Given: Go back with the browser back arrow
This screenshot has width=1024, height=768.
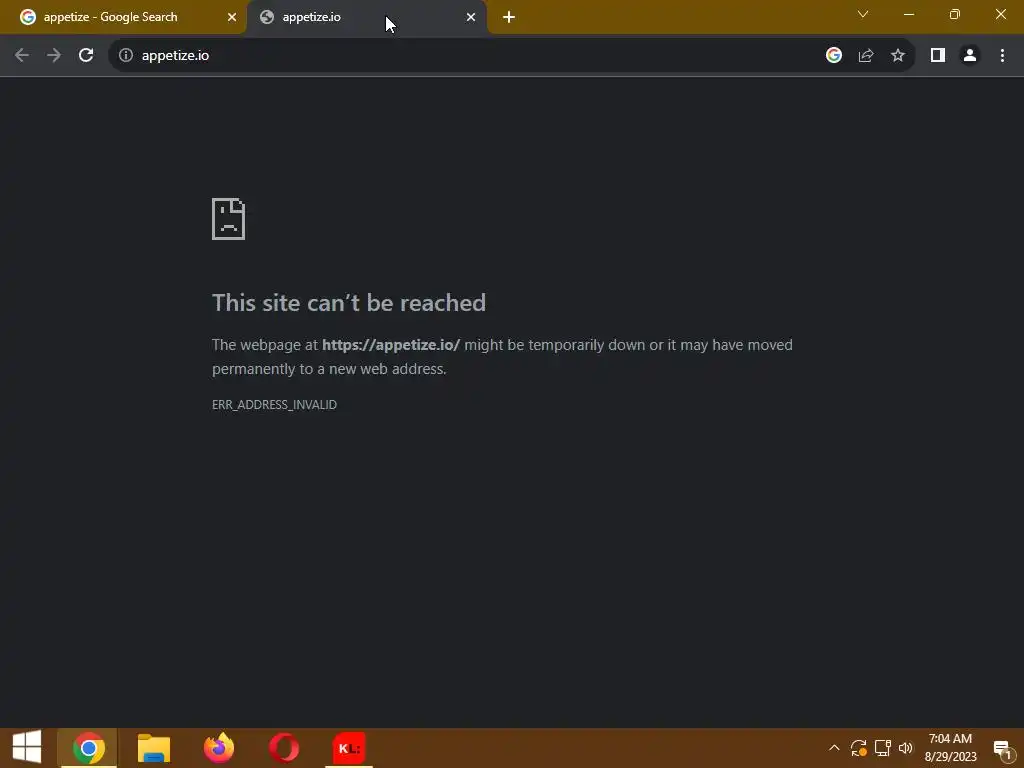Looking at the screenshot, I should click(x=22, y=56).
